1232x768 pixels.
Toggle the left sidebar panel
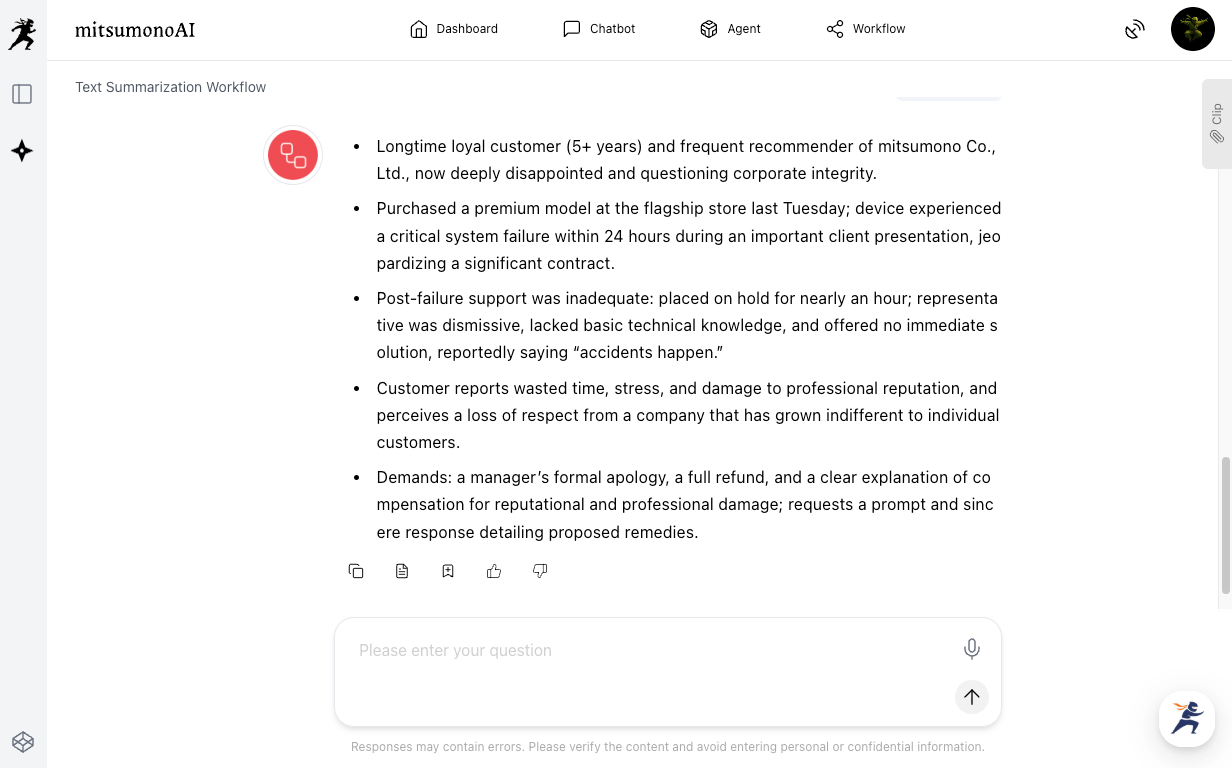coord(22,94)
